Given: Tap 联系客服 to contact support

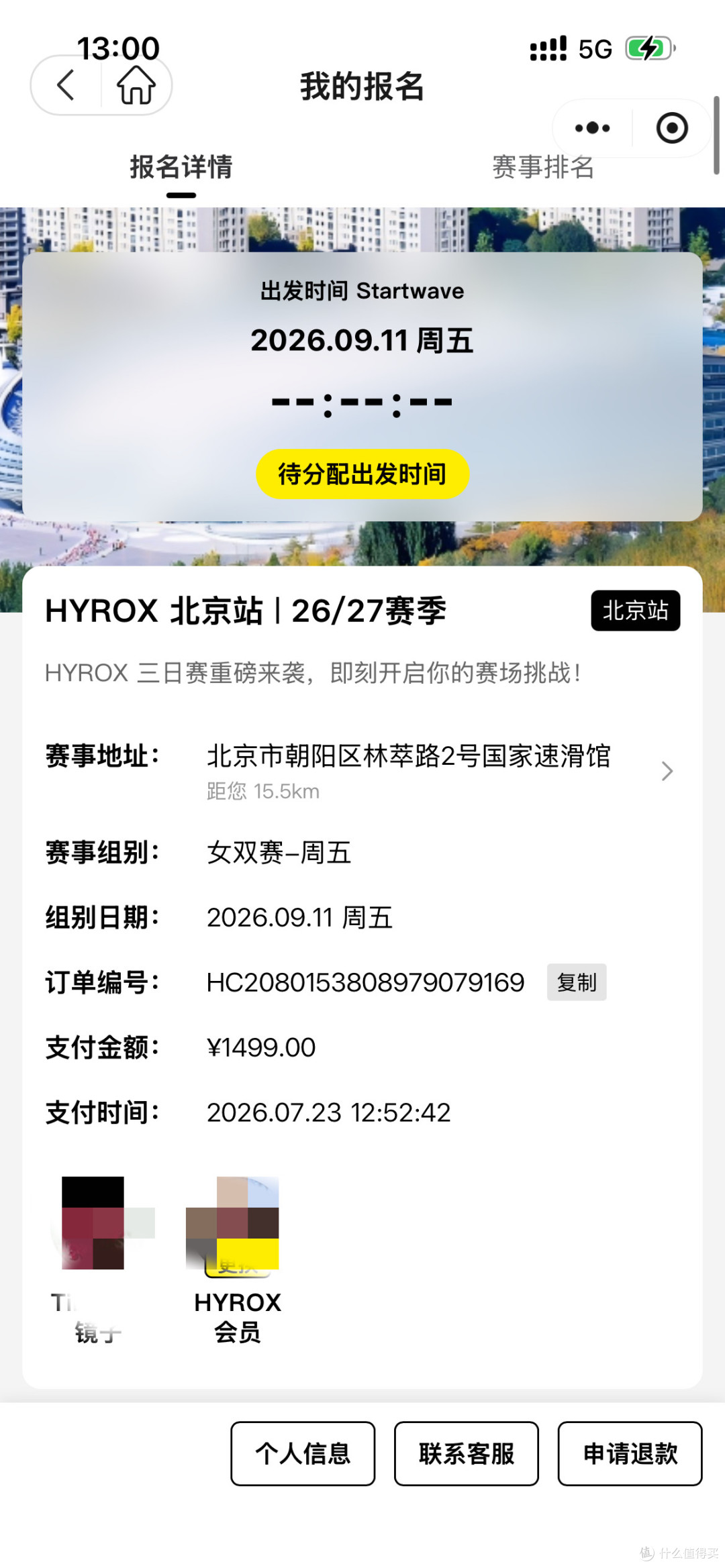Looking at the screenshot, I should point(467,1453).
